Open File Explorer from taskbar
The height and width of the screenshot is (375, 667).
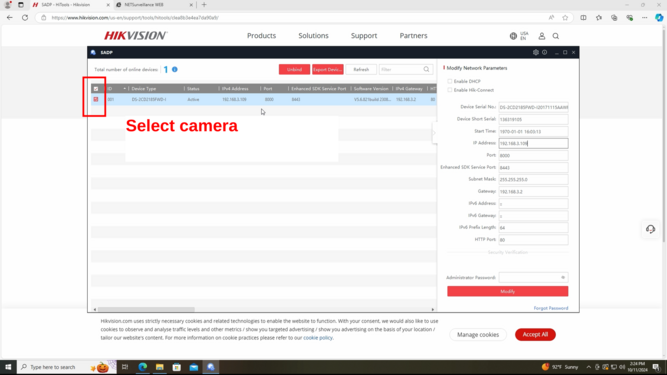click(160, 367)
